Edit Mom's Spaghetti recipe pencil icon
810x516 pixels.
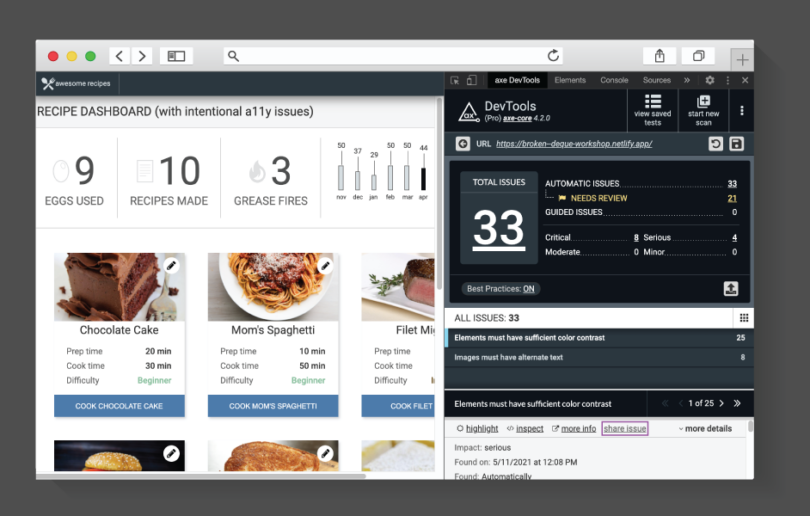click(325, 265)
